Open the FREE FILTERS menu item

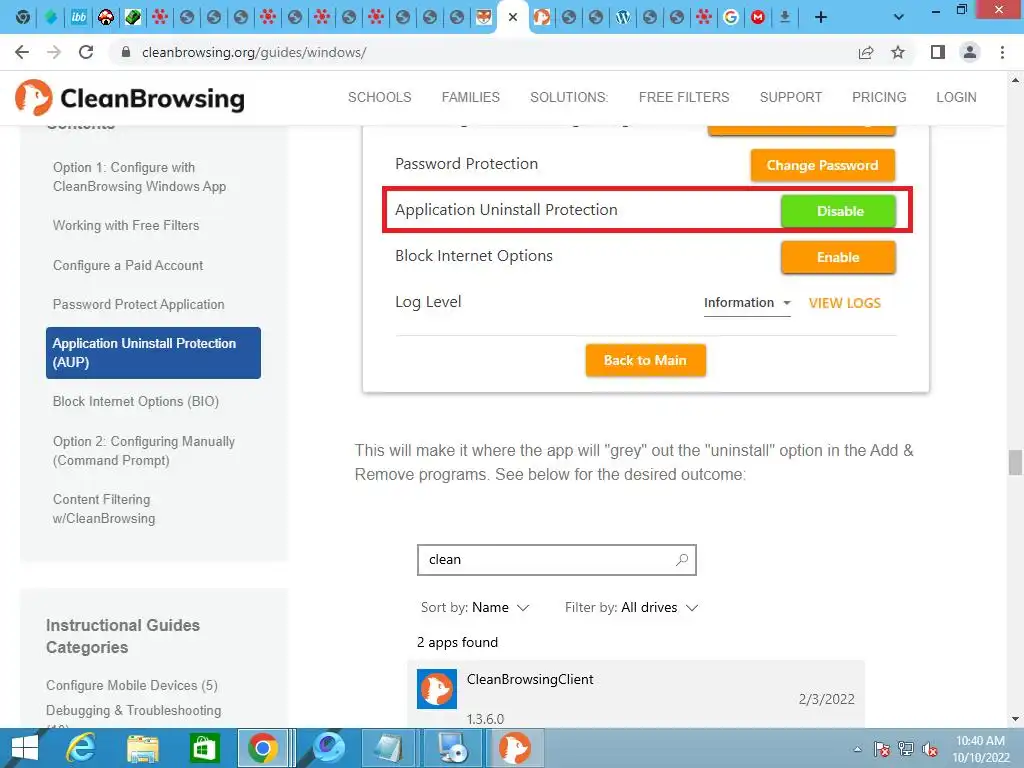684,97
